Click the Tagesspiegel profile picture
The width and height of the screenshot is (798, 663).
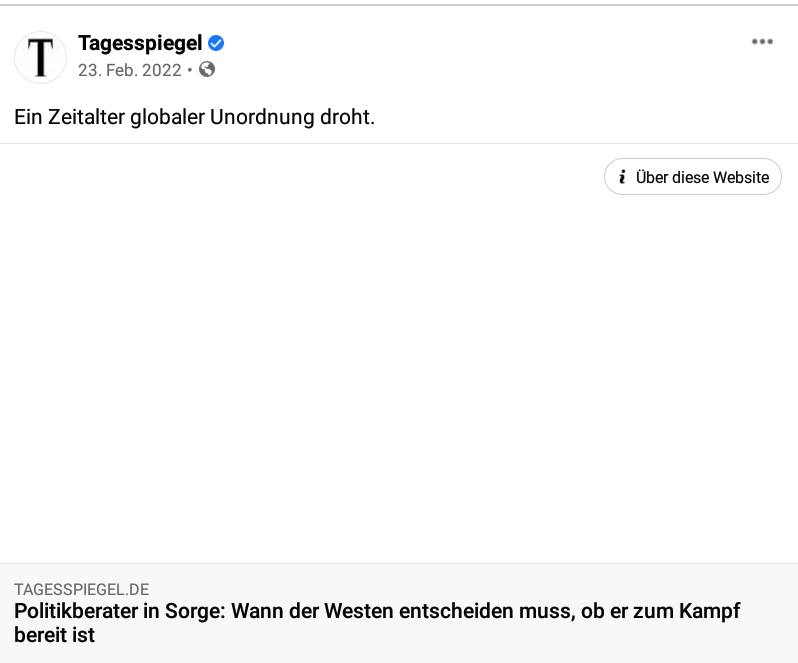40,57
